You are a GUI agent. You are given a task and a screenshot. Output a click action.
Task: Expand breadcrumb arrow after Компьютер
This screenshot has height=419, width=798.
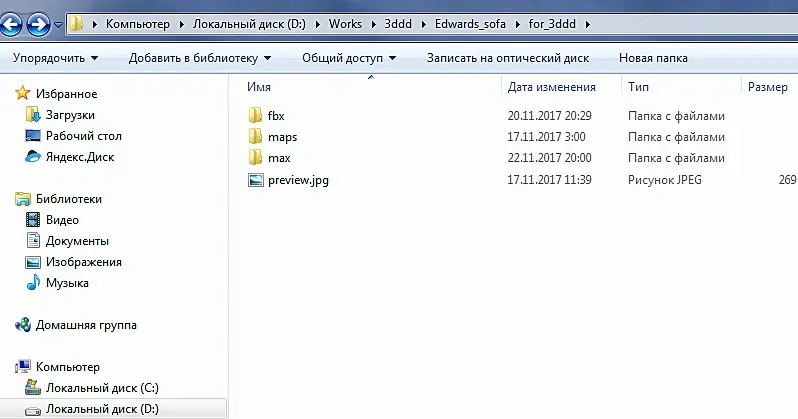coord(181,24)
